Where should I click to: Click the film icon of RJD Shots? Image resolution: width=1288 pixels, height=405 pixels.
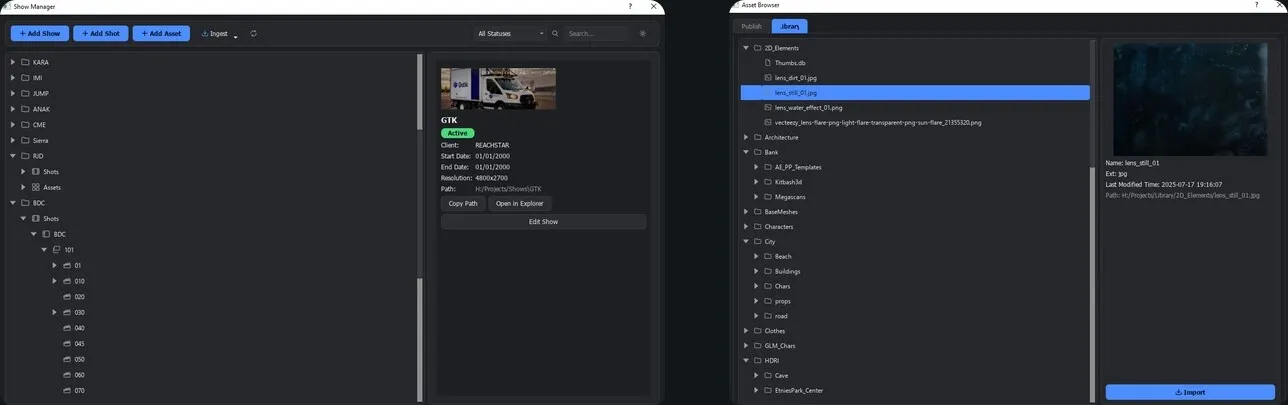coord(36,172)
